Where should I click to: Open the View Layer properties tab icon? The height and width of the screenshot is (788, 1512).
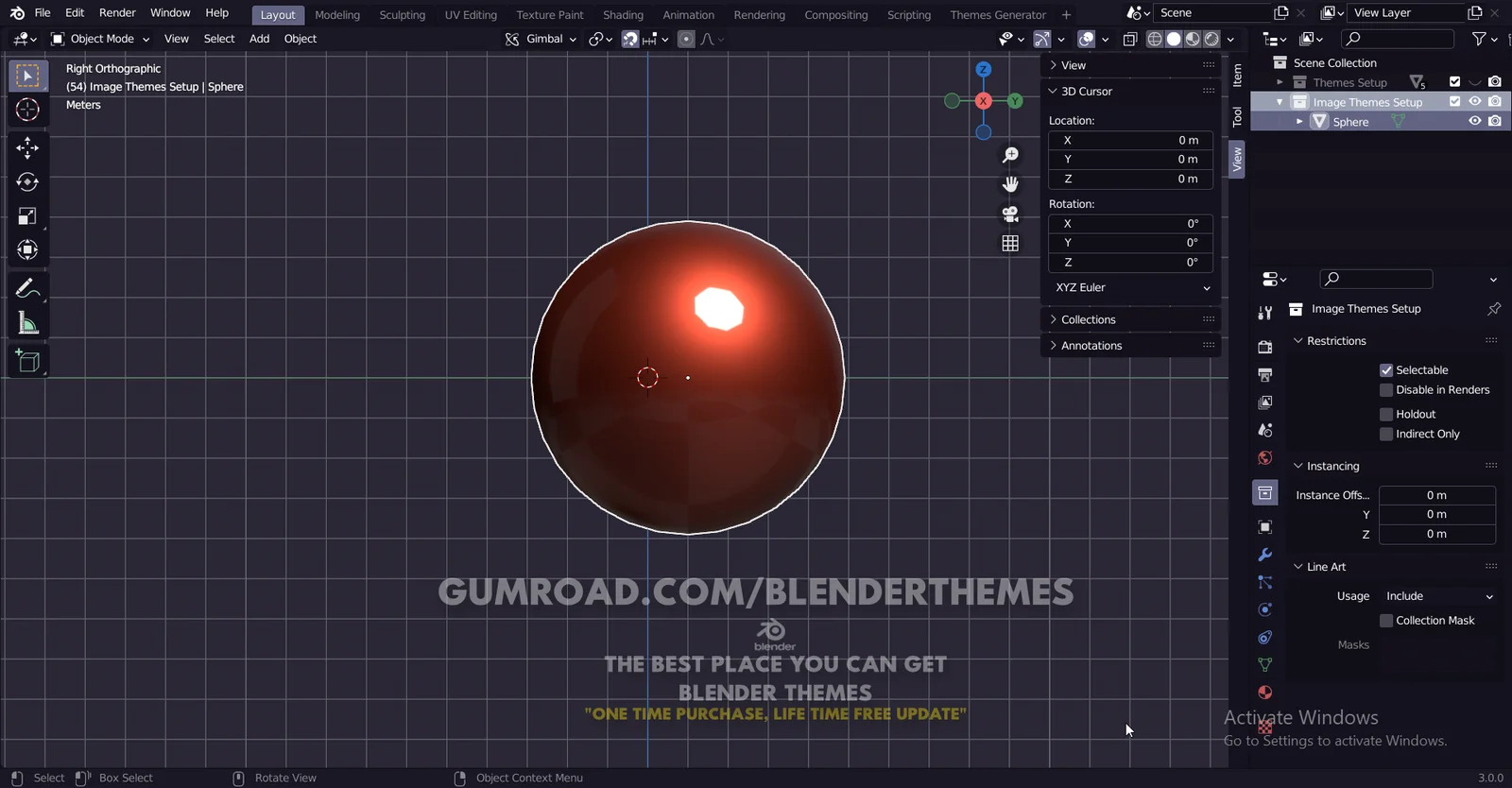[x=1265, y=403]
